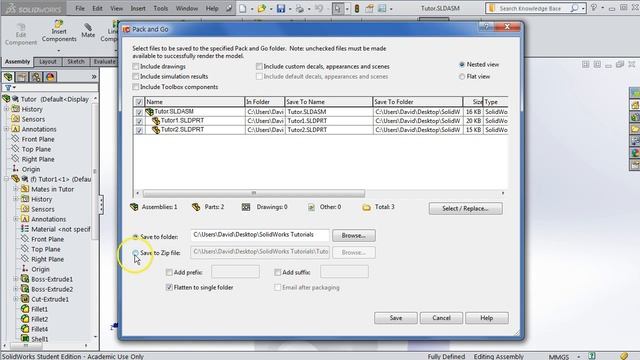Enable Include drawings checkbox

click(x=136, y=66)
